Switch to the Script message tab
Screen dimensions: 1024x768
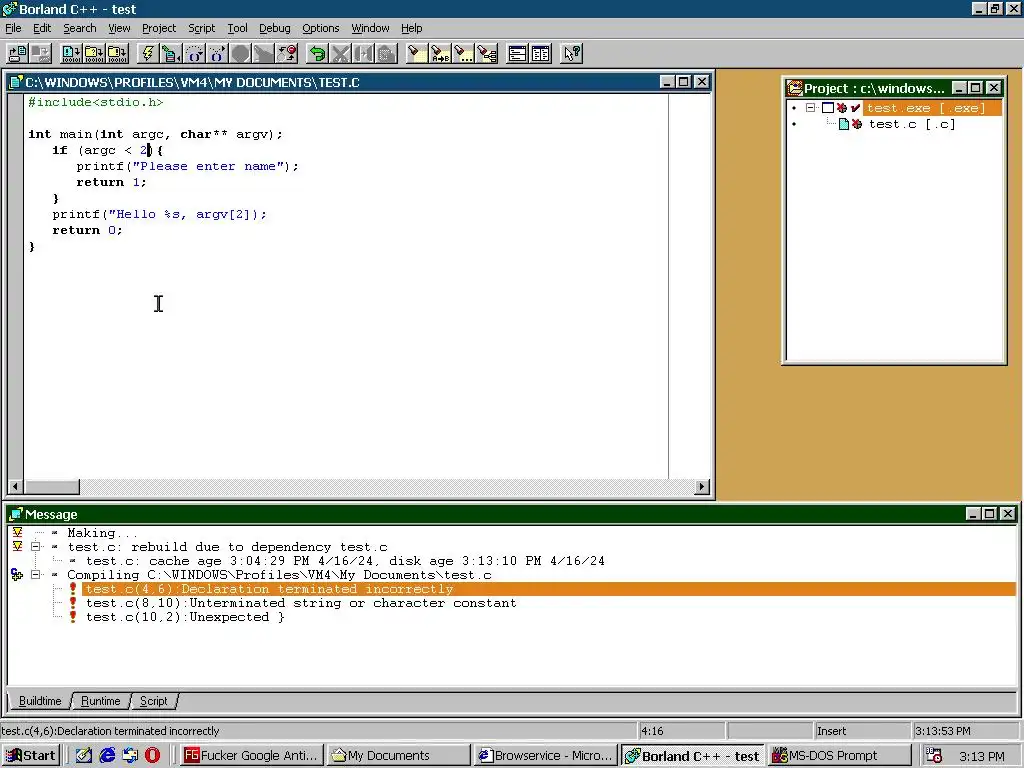pos(153,701)
